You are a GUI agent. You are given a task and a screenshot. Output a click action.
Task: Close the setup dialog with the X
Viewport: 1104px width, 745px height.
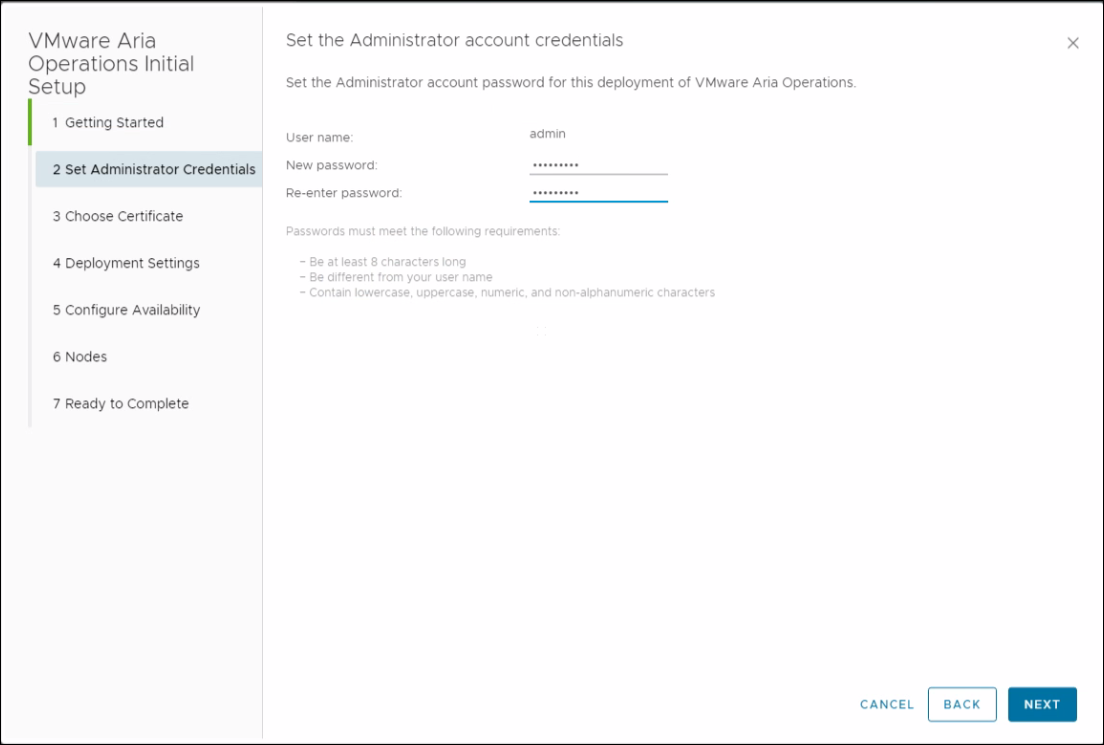pos(1073,43)
